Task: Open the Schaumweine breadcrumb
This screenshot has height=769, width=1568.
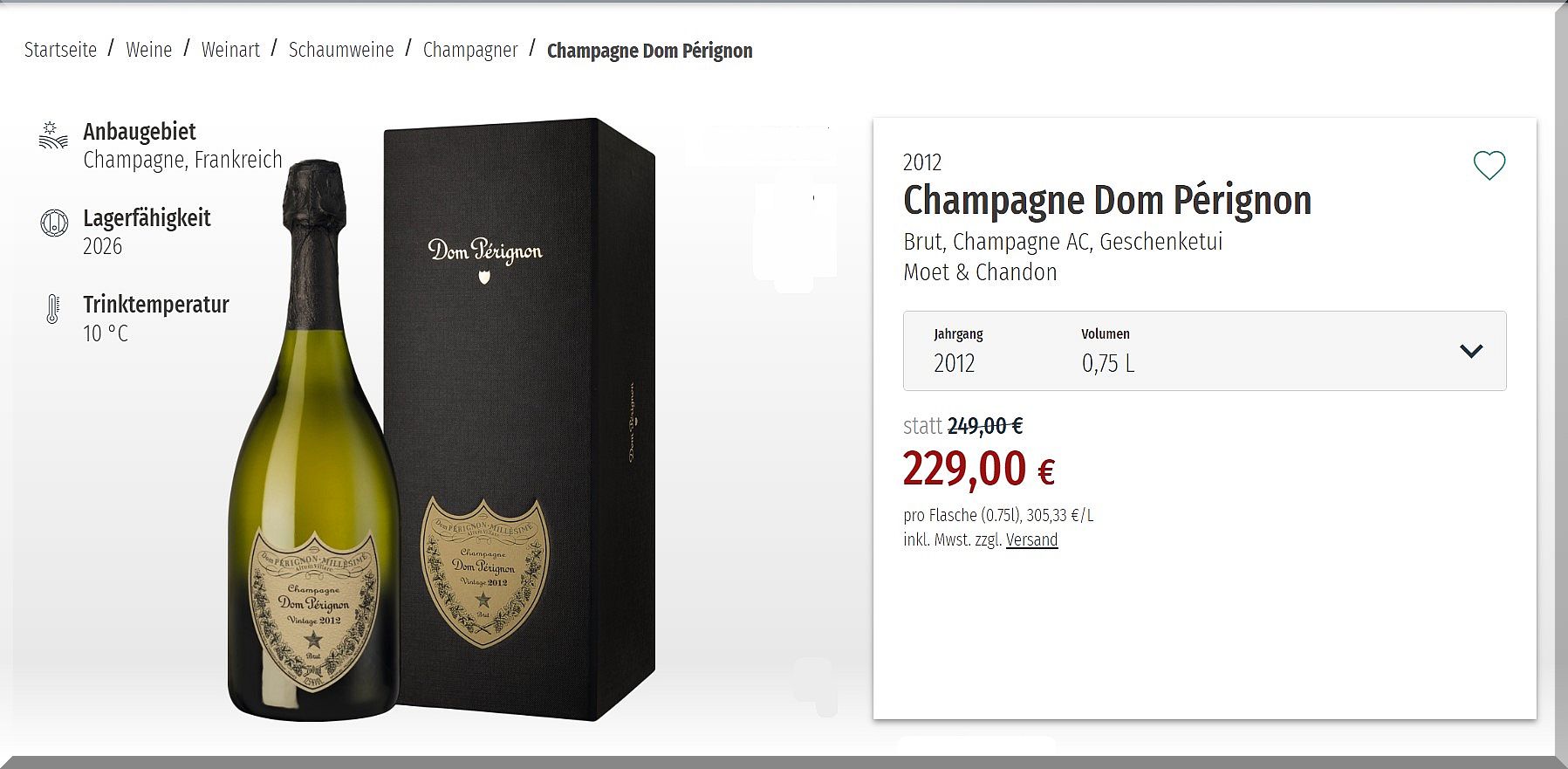Action: pyautogui.click(x=341, y=50)
